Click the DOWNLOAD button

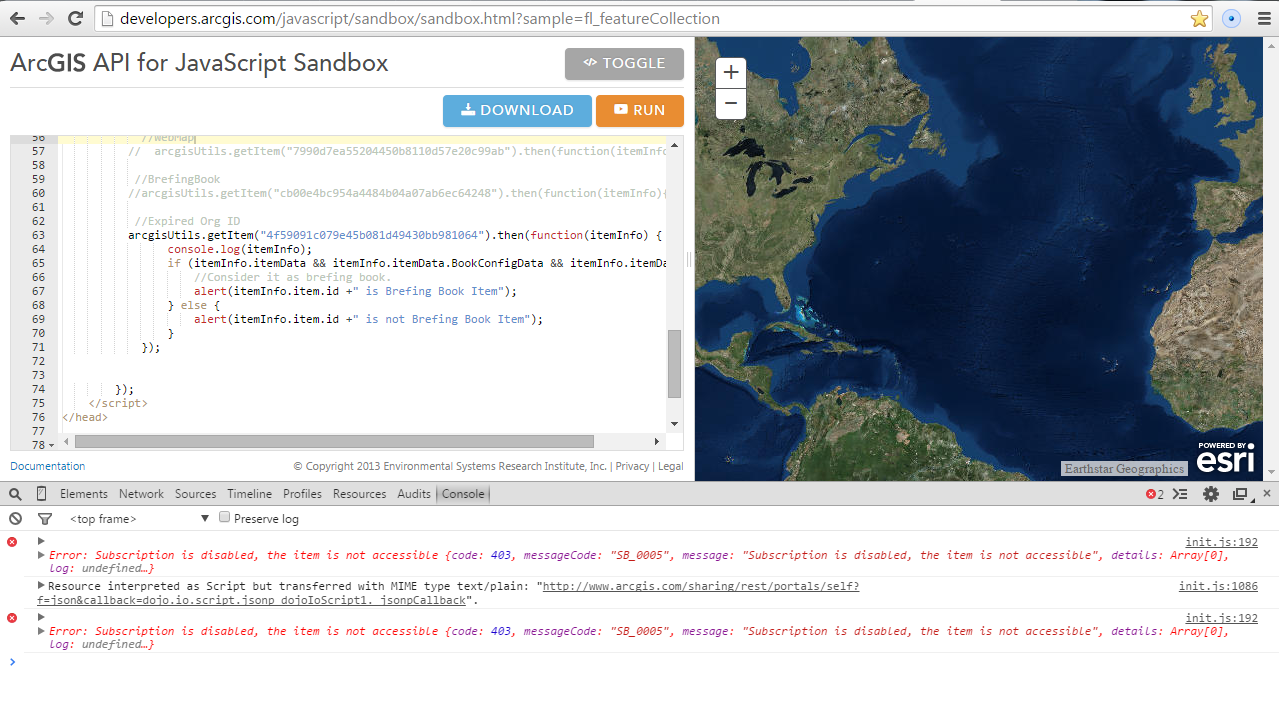[517, 111]
